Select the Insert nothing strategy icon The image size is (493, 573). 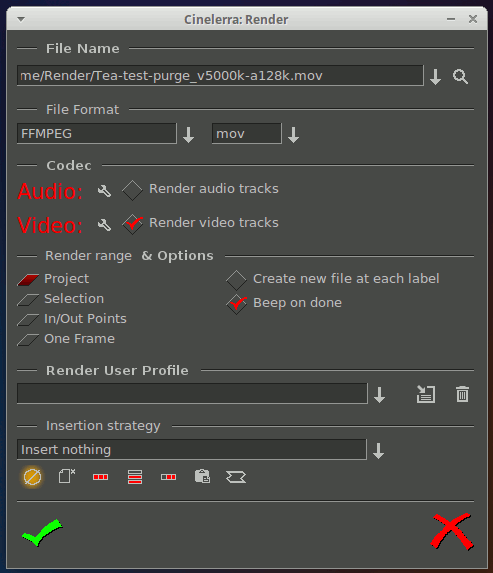32,477
